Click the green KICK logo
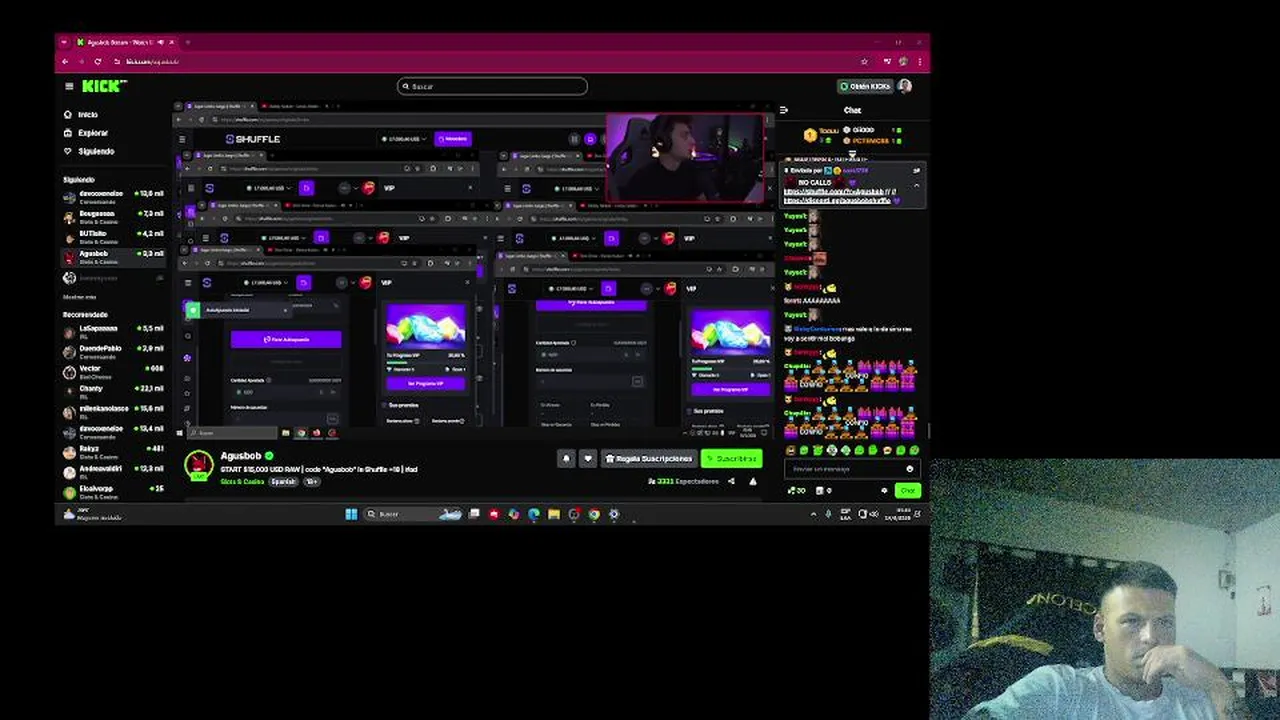The width and height of the screenshot is (1280, 720). coord(104,86)
